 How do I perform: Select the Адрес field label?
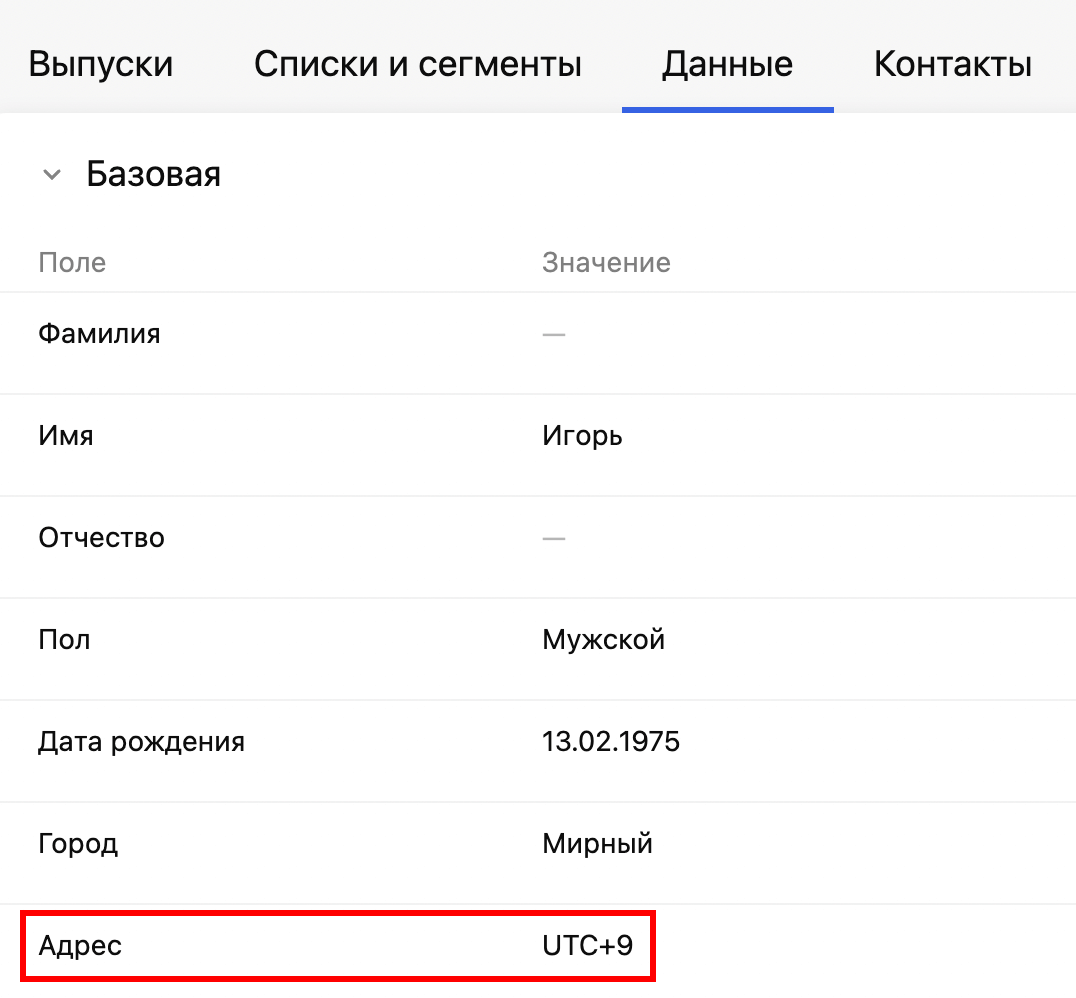tap(80, 946)
